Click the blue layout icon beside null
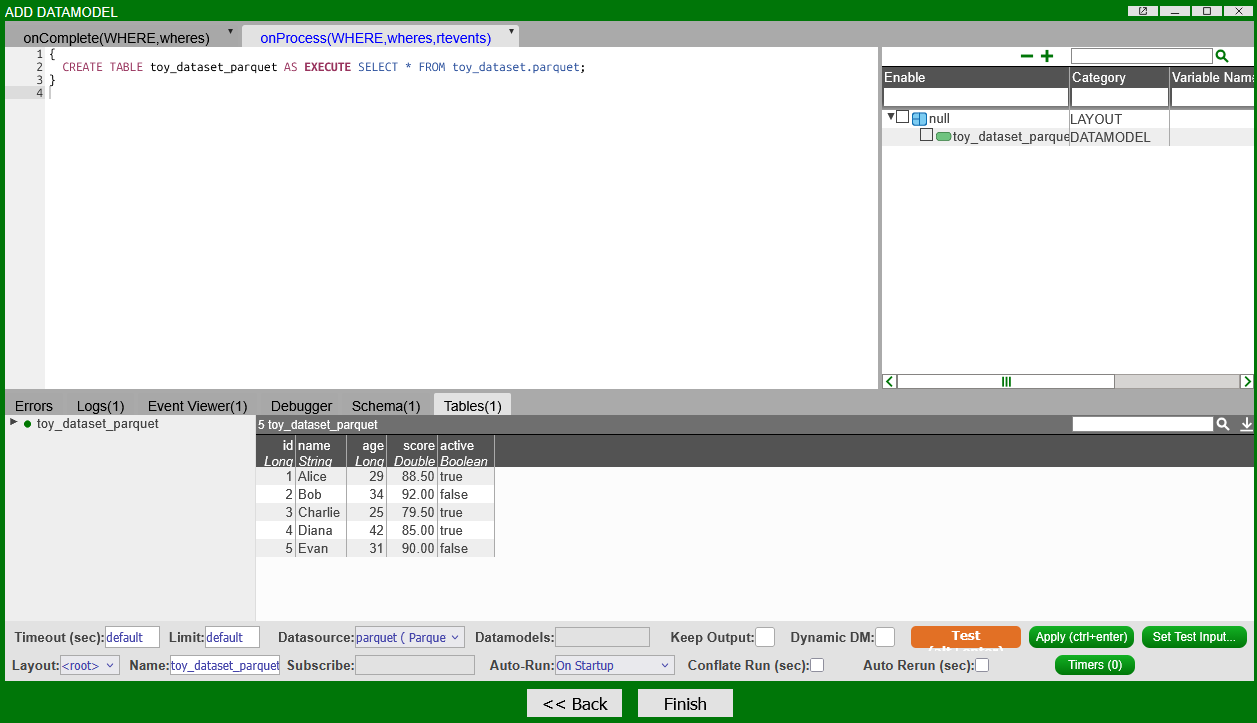1257x723 pixels. point(919,119)
